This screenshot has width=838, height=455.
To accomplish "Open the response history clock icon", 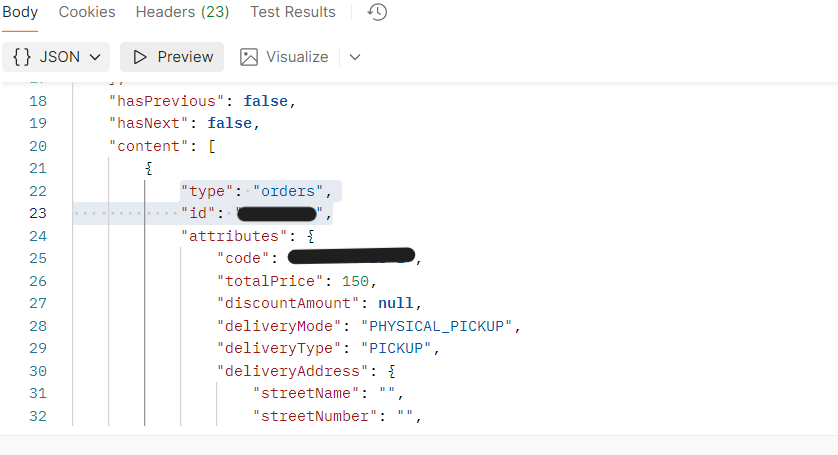I will pyautogui.click(x=377, y=13).
